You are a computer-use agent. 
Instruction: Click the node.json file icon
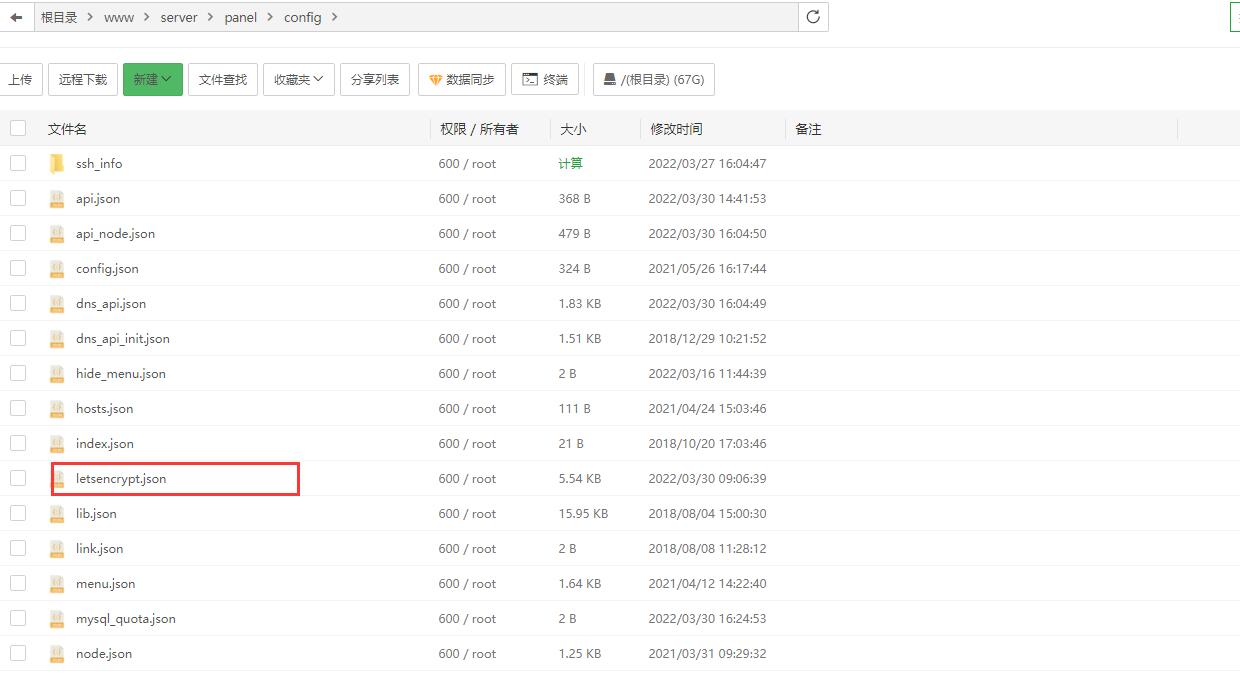(57, 654)
